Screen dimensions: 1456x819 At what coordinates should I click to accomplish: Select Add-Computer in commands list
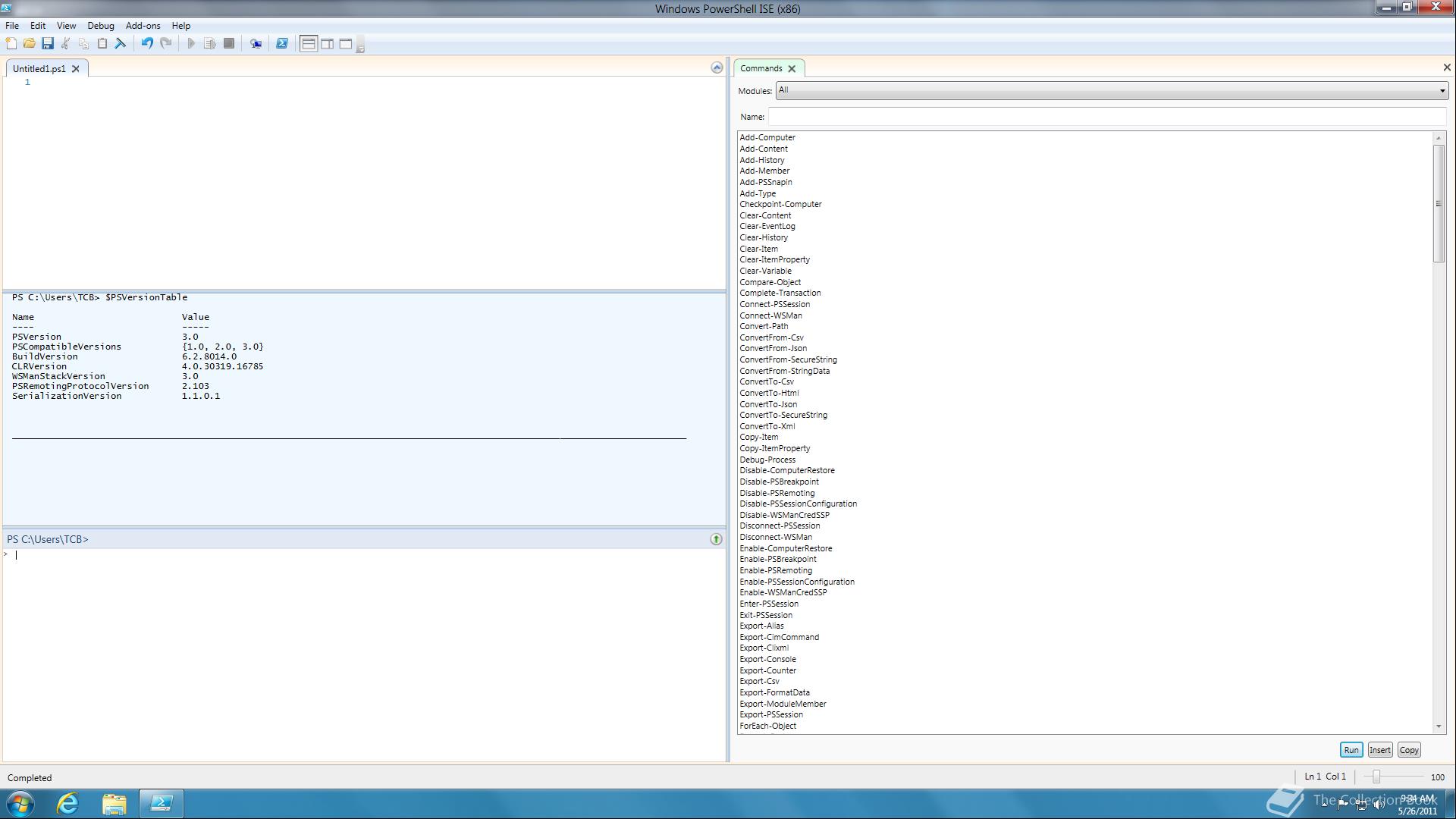coord(767,137)
